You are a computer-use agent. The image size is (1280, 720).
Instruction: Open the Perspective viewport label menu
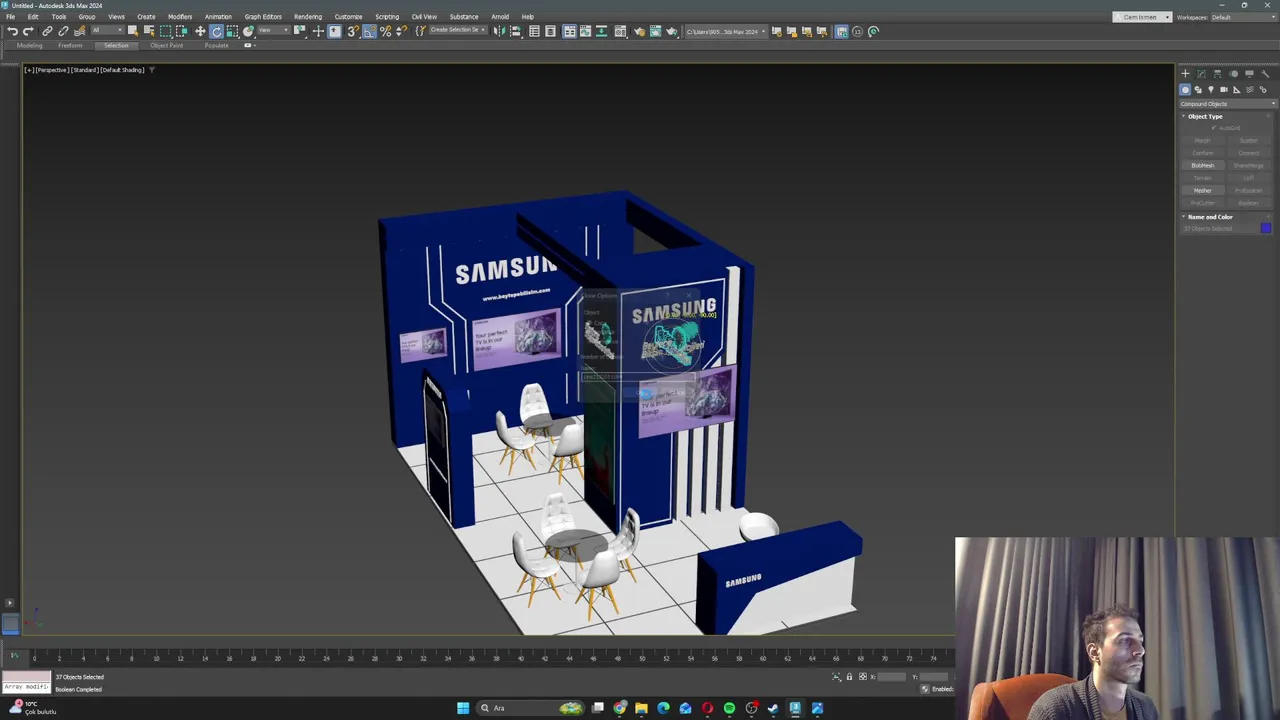tap(52, 70)
